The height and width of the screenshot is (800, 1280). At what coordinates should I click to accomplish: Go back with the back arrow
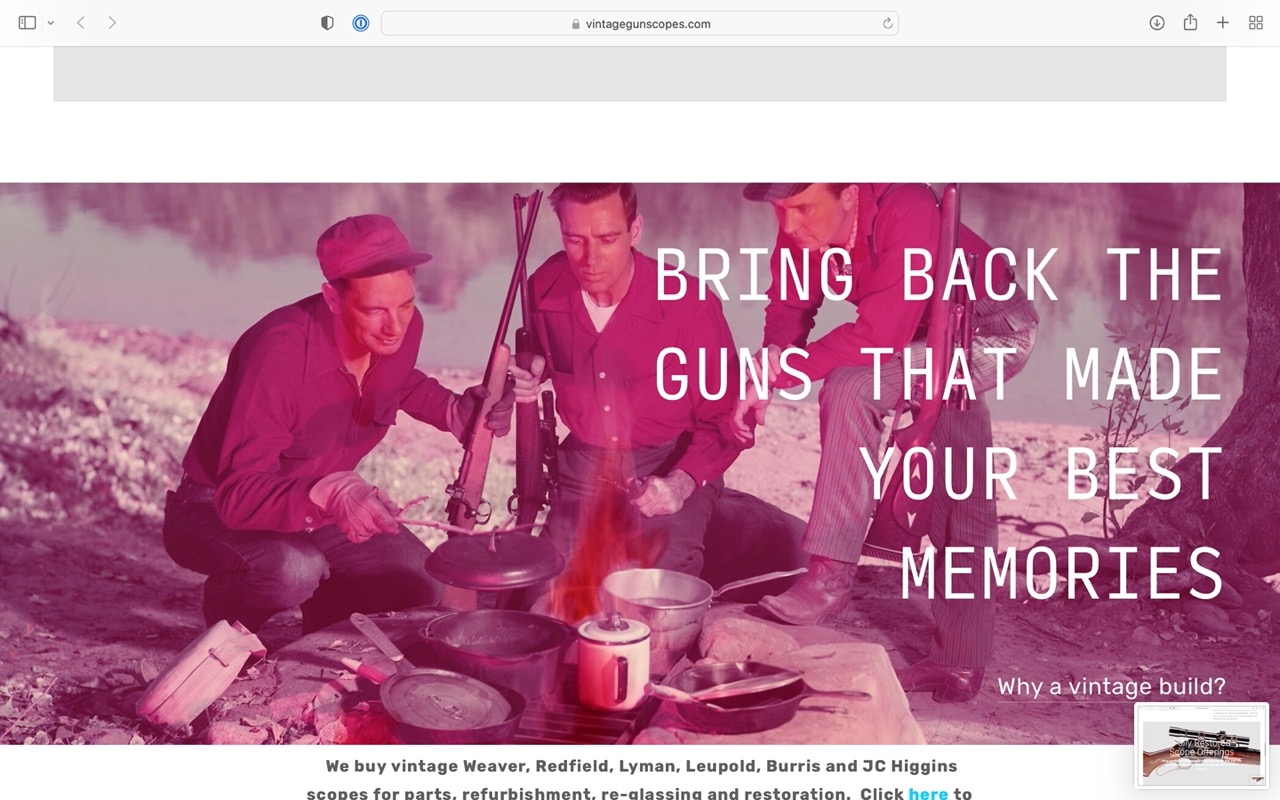click(x=81, y=23)
